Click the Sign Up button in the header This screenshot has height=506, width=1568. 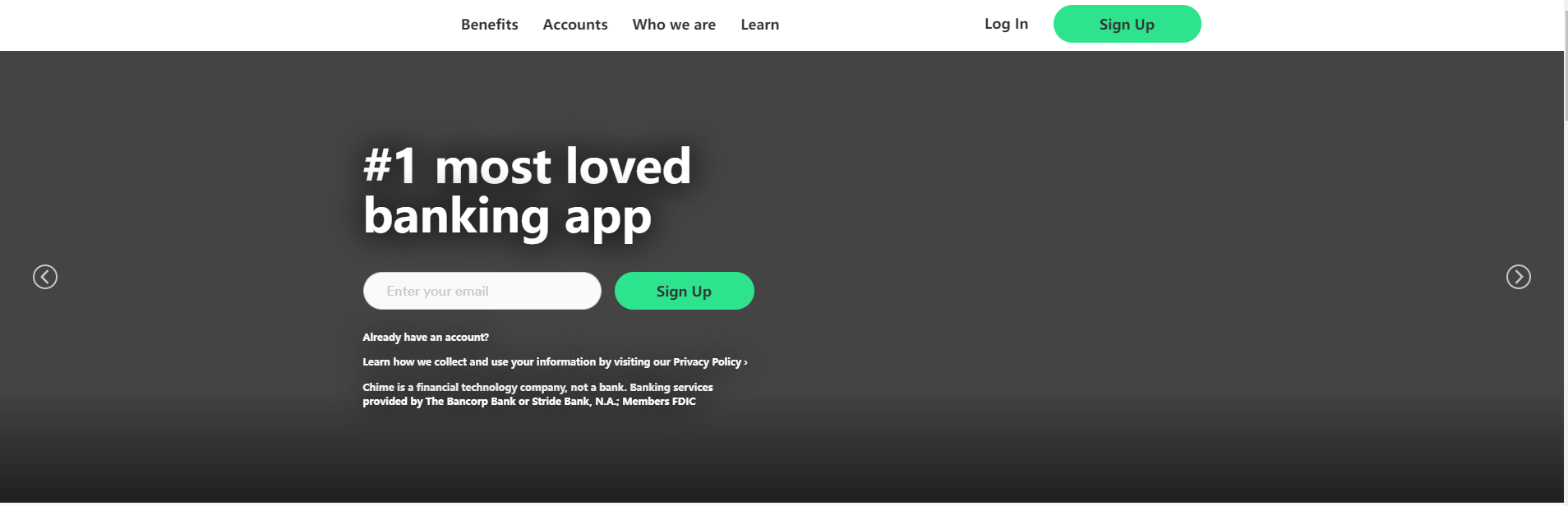1127,24
